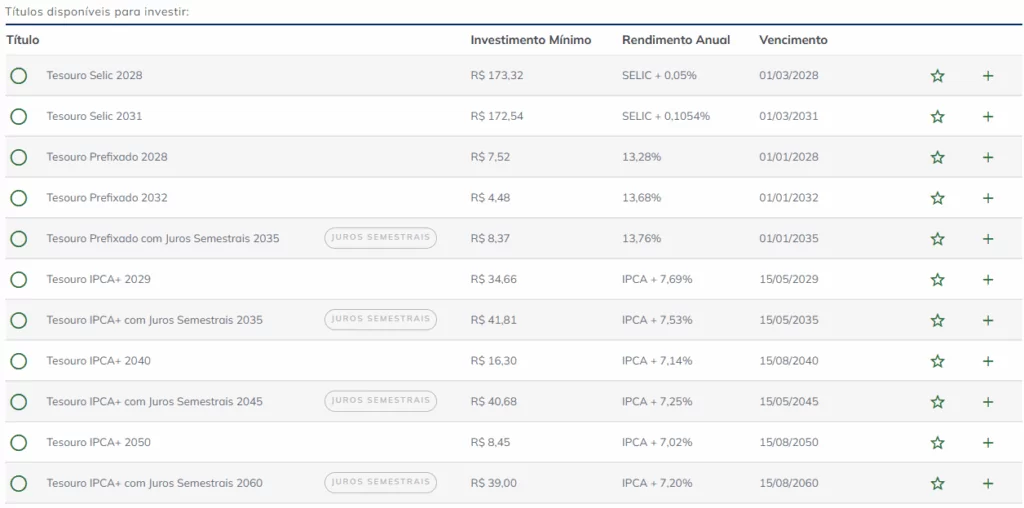Plus icon for Prefixado com Juros Semestrais 2035

pos(988,239)
